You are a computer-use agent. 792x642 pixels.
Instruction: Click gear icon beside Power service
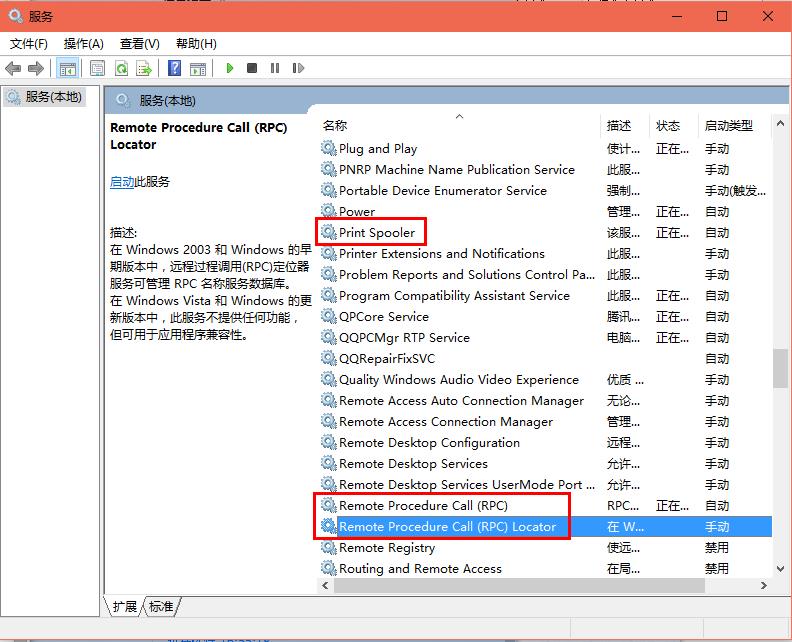coord(328,211)
